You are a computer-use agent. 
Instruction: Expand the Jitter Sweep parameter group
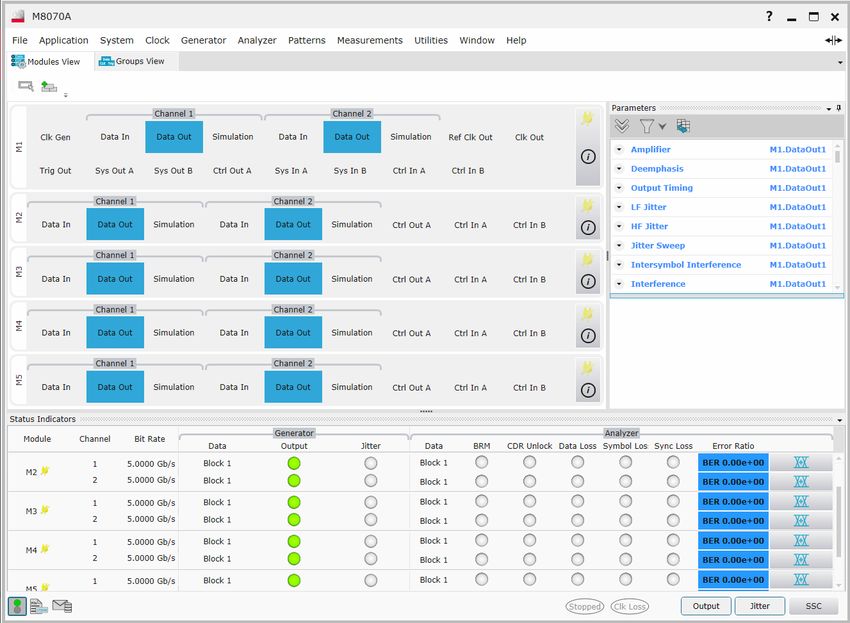pyautogui.click(x=619, y=246)
